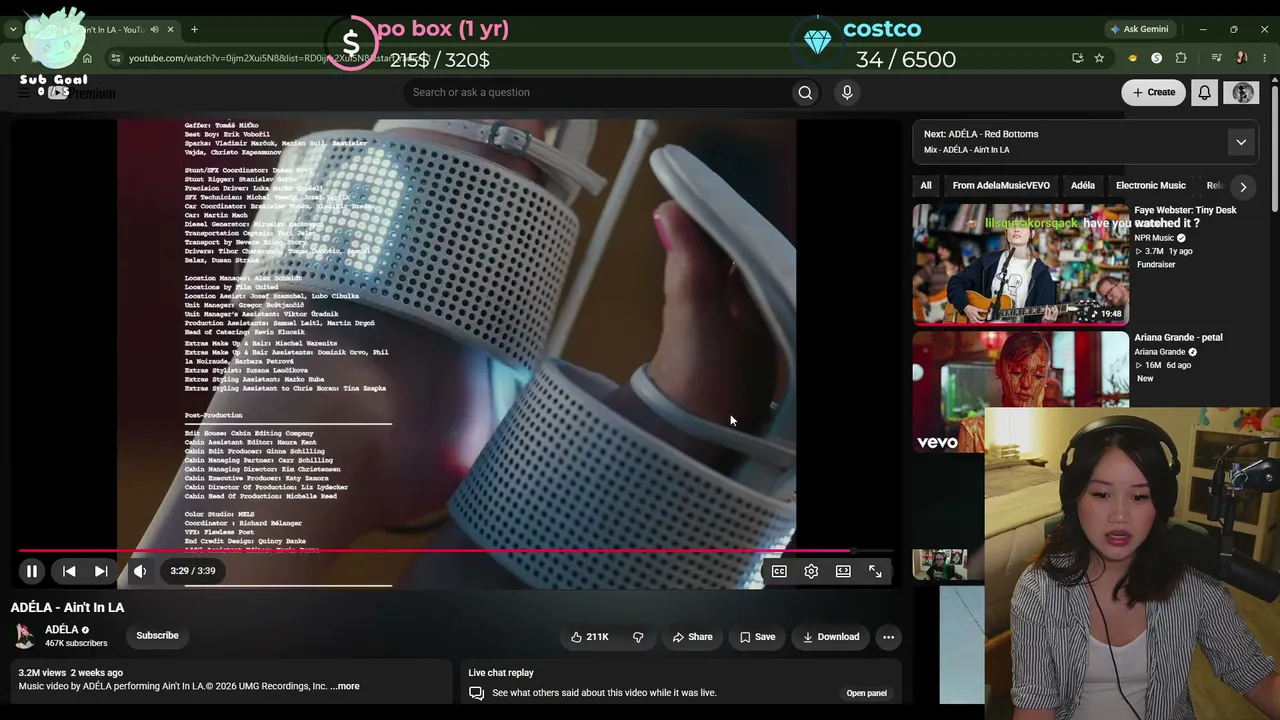This screenshot has height=720, width=1280.
Task: Save video to a playlist
Action: click(x=757, y=637)
